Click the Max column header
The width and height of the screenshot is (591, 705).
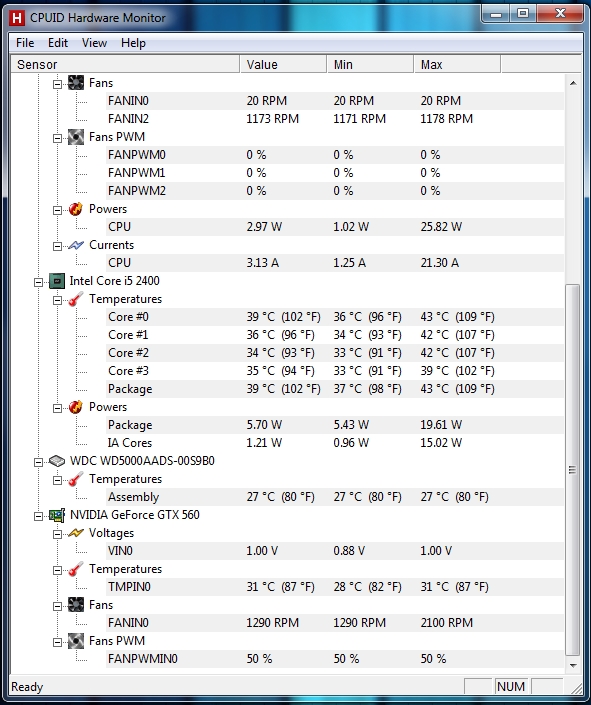pos(457,65)
